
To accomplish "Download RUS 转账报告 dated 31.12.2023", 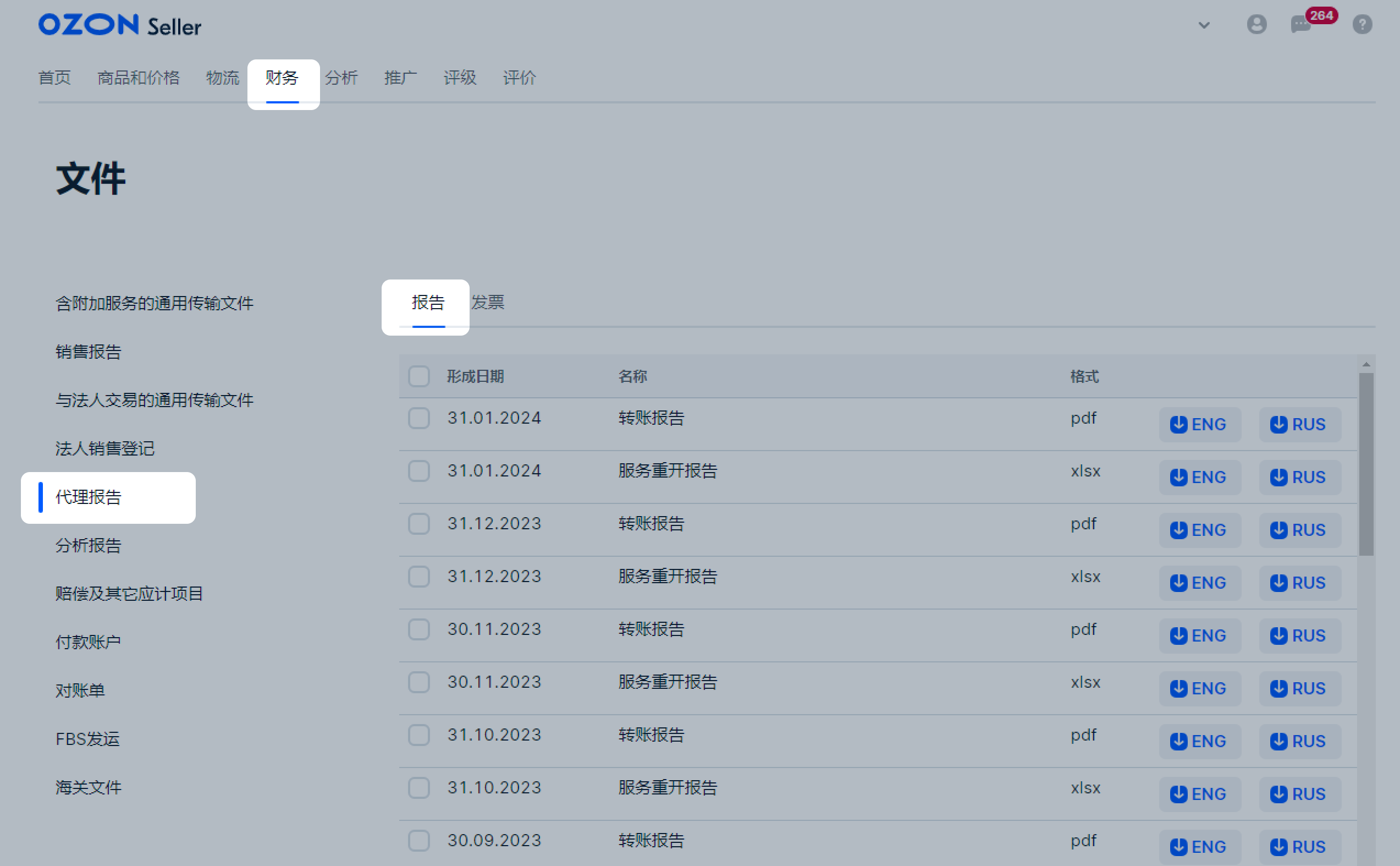I will click(1300, 530).
